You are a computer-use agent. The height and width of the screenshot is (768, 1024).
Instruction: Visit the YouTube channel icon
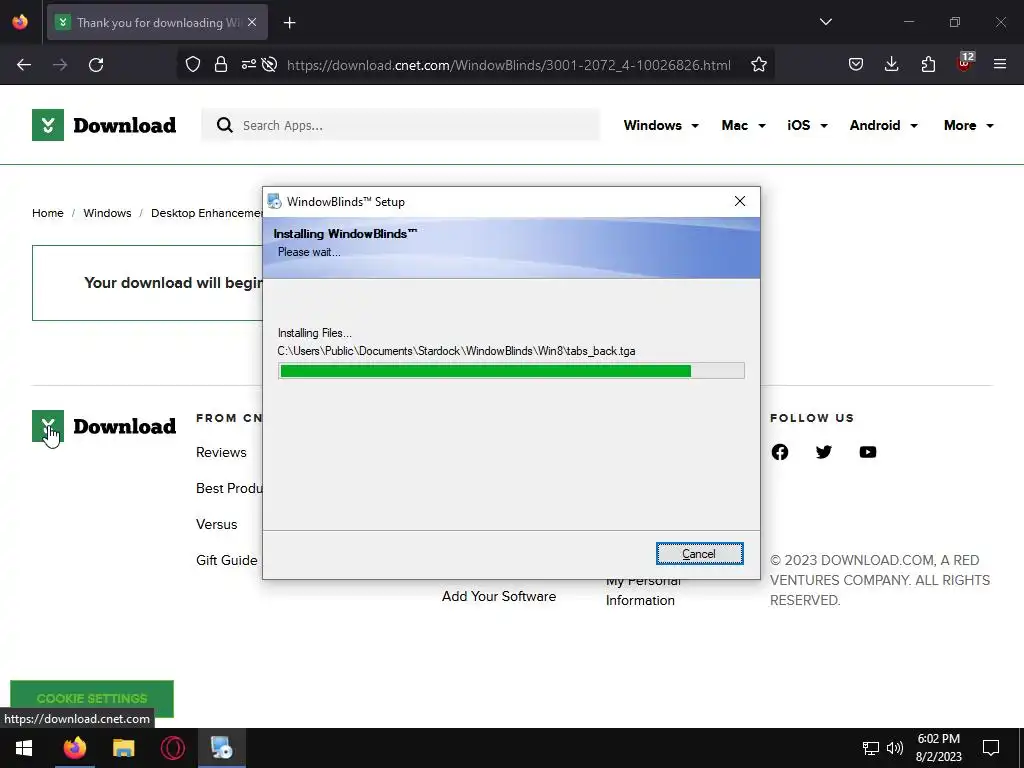868,452
